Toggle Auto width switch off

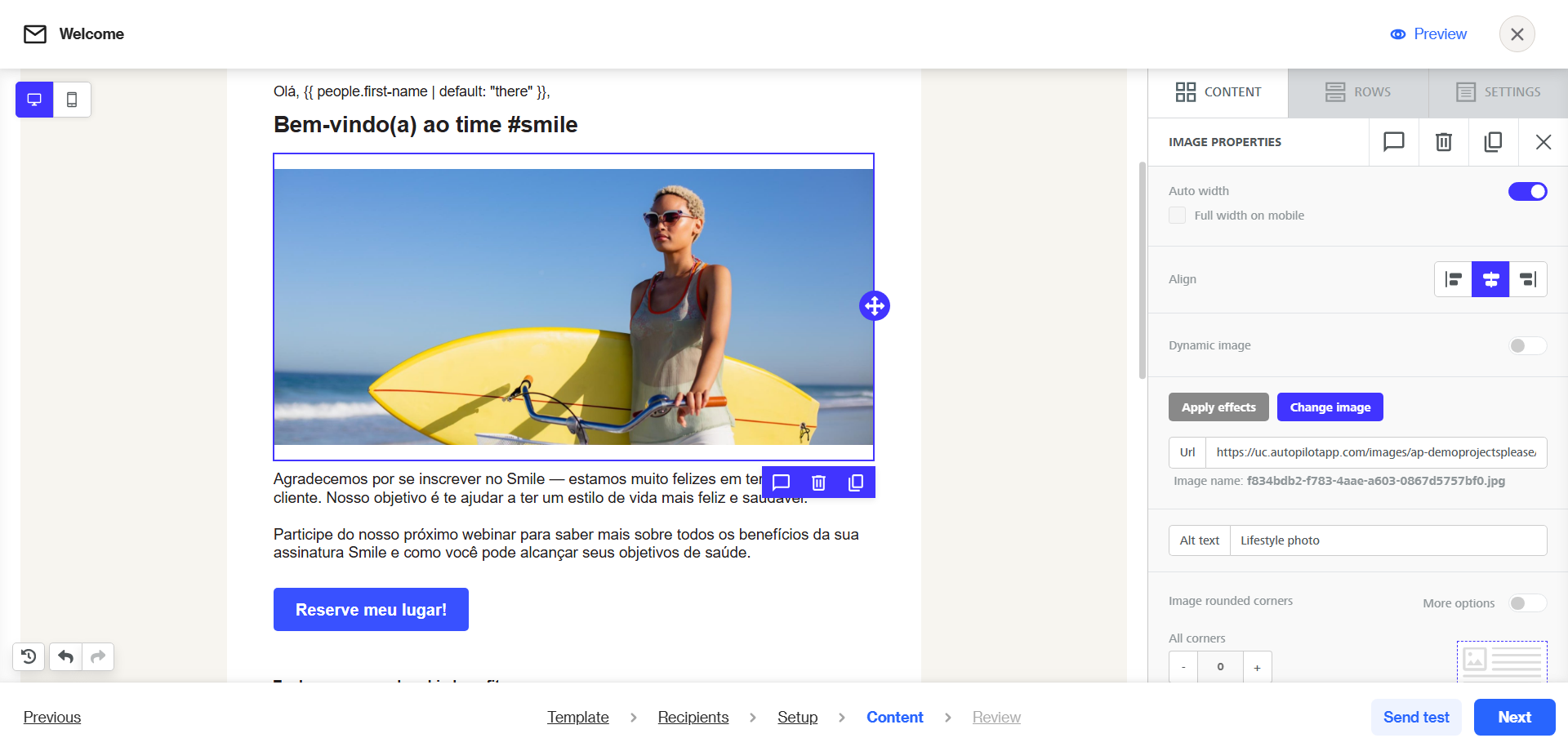click(x=1527, y=191)
